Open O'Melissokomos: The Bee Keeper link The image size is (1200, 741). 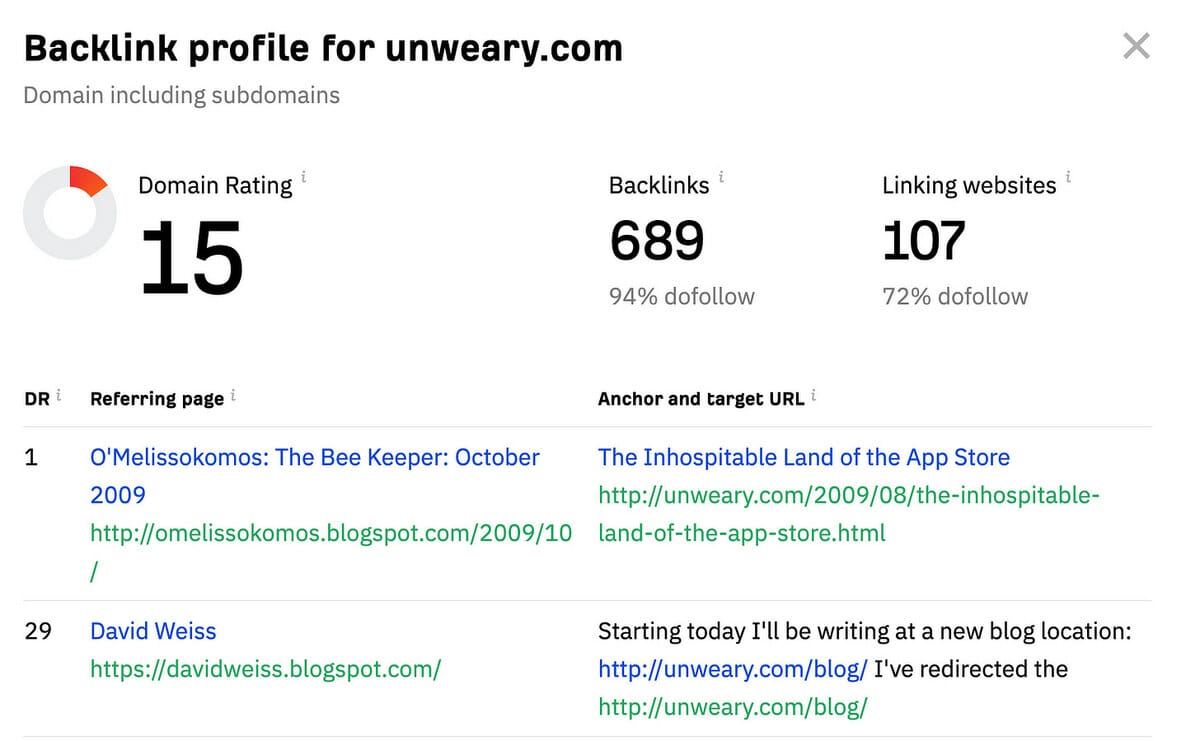[314, 458]
